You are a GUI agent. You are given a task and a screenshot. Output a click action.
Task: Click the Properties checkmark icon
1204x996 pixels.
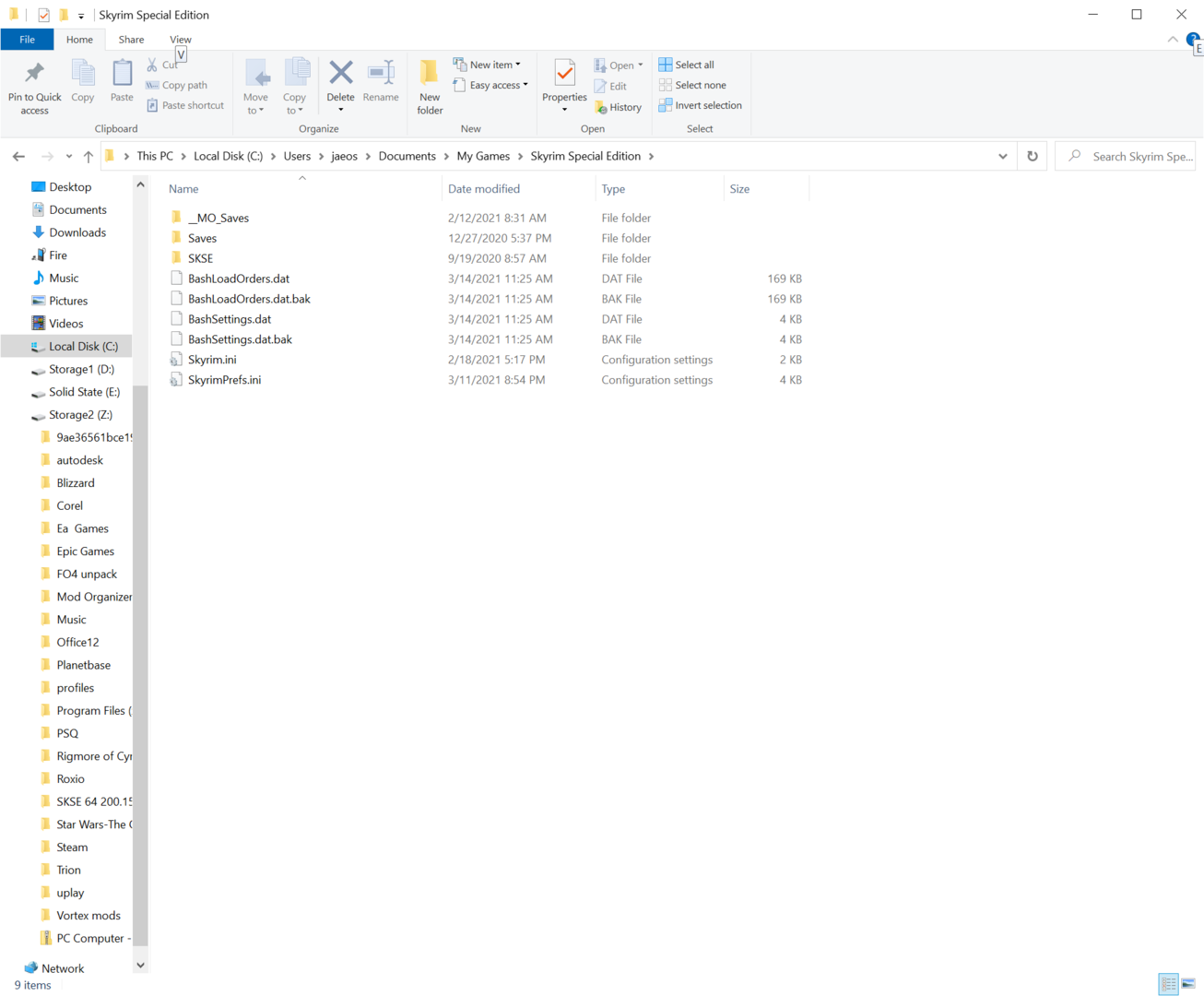point(564,73)
